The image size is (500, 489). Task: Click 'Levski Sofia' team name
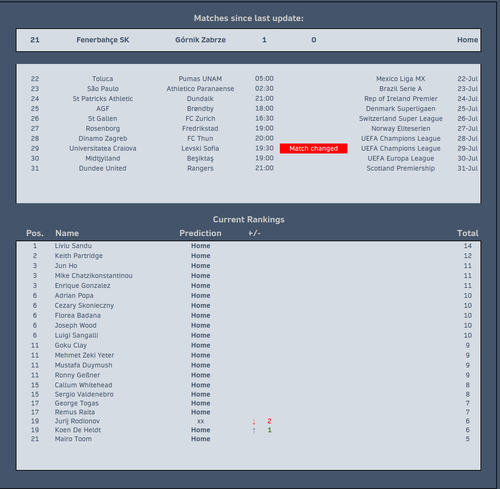point(200,148)
